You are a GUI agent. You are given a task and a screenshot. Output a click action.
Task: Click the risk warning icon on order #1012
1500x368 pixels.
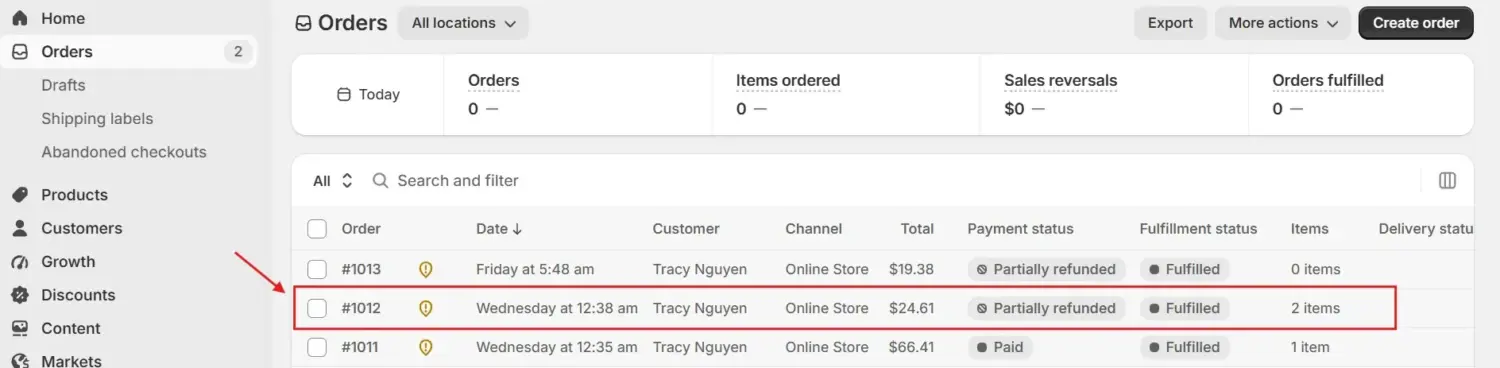(425, 308)
